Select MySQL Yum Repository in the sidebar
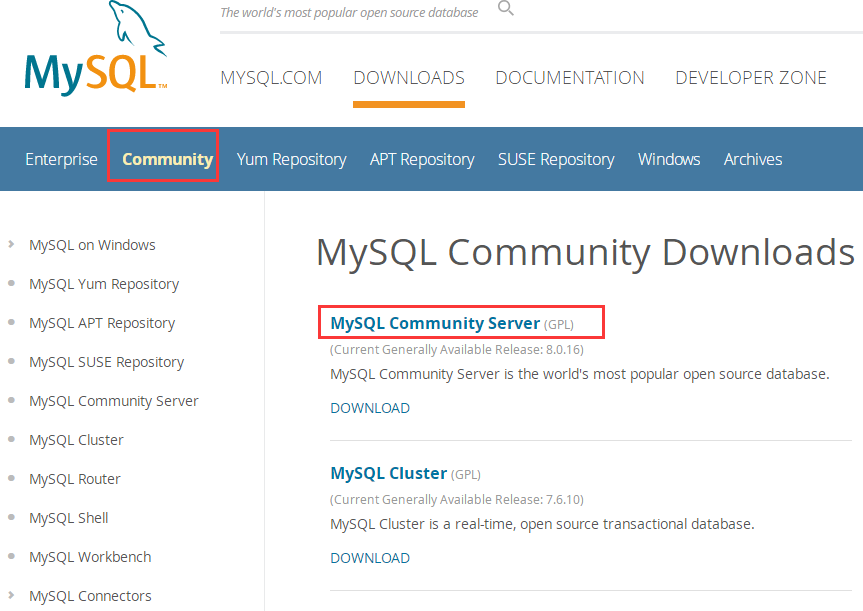Screen dimensions: 863x611 [104, 283]
